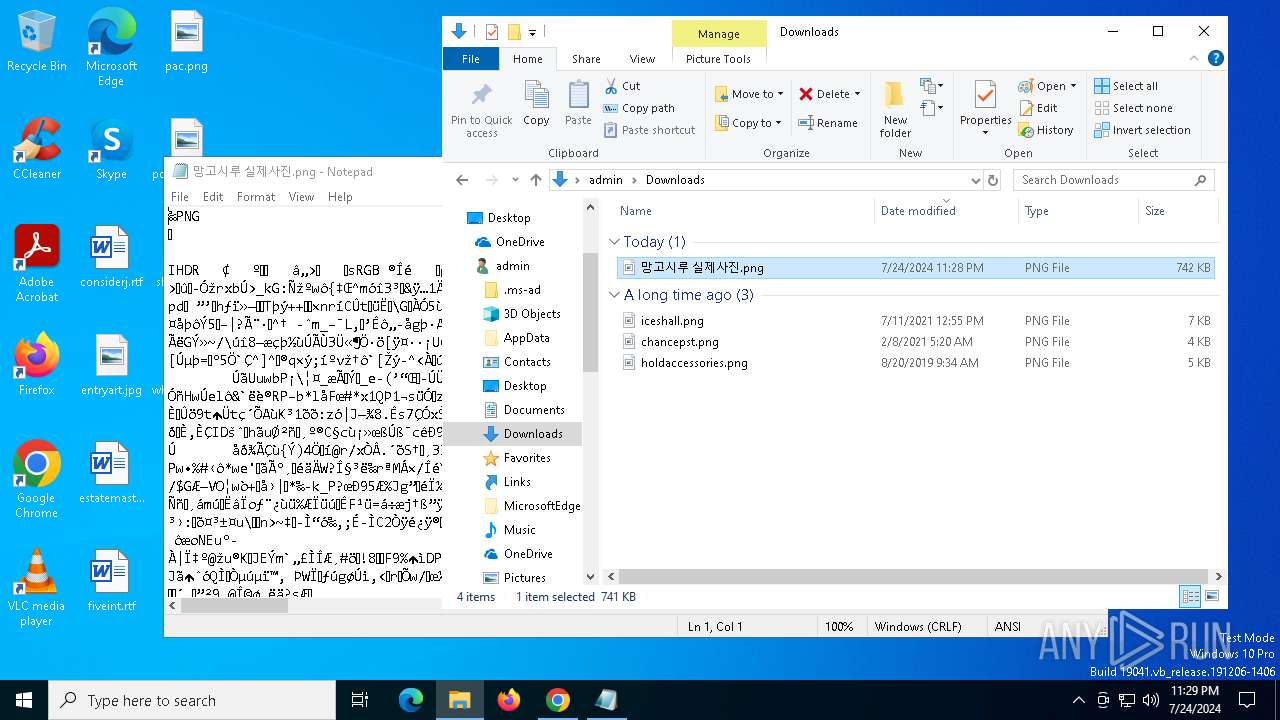Click Select all in ribbon

tap(1126, 86)
